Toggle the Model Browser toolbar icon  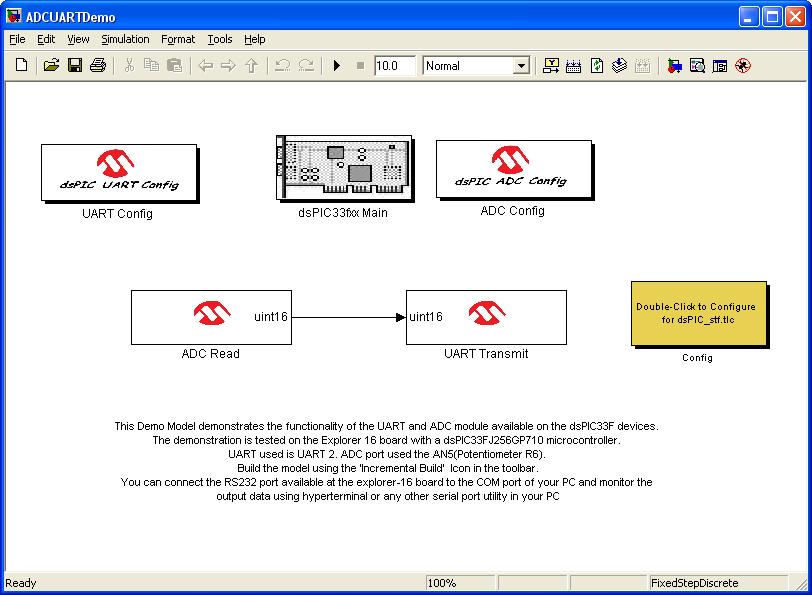pyautogui.click(x=720, y=66)
